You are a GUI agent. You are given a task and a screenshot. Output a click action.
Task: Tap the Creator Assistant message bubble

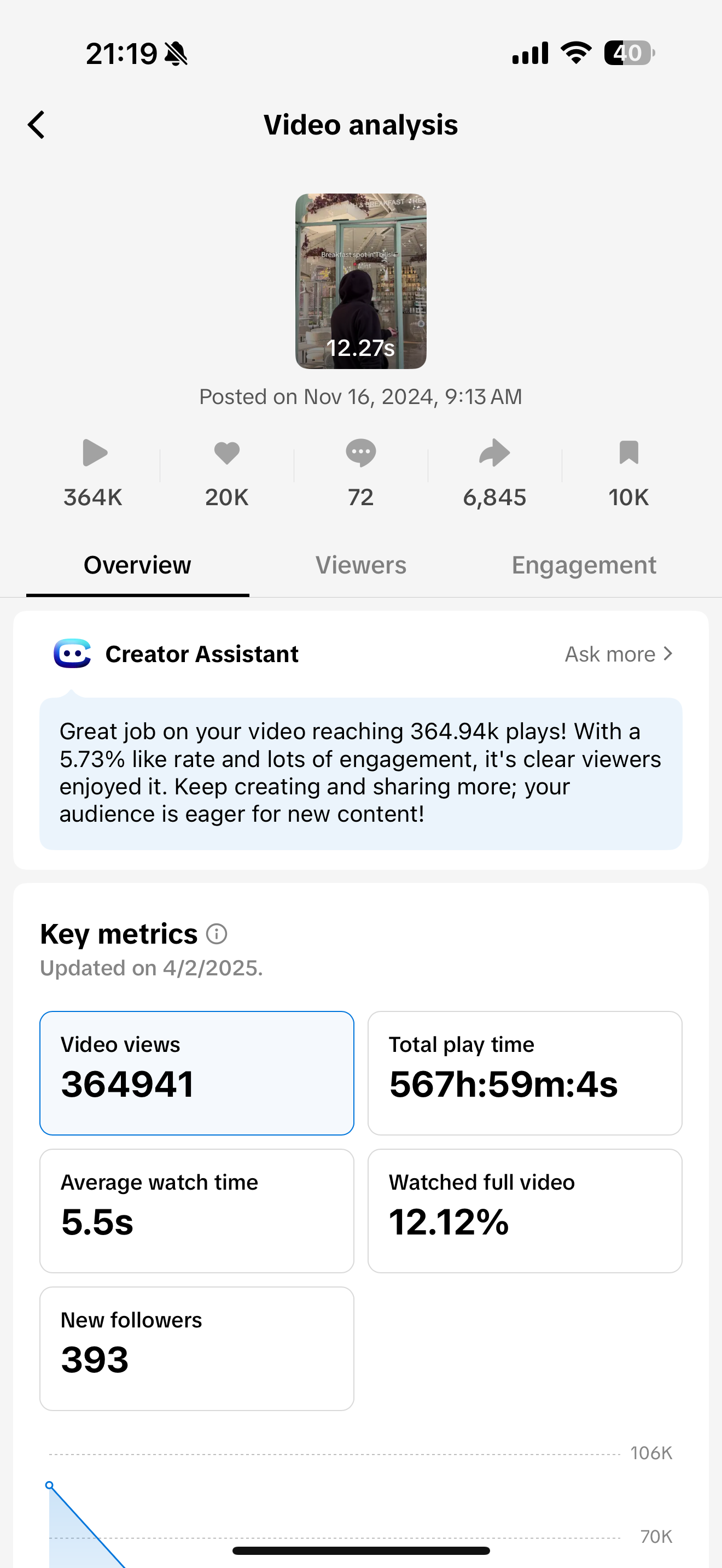click(x=360, y=773)
